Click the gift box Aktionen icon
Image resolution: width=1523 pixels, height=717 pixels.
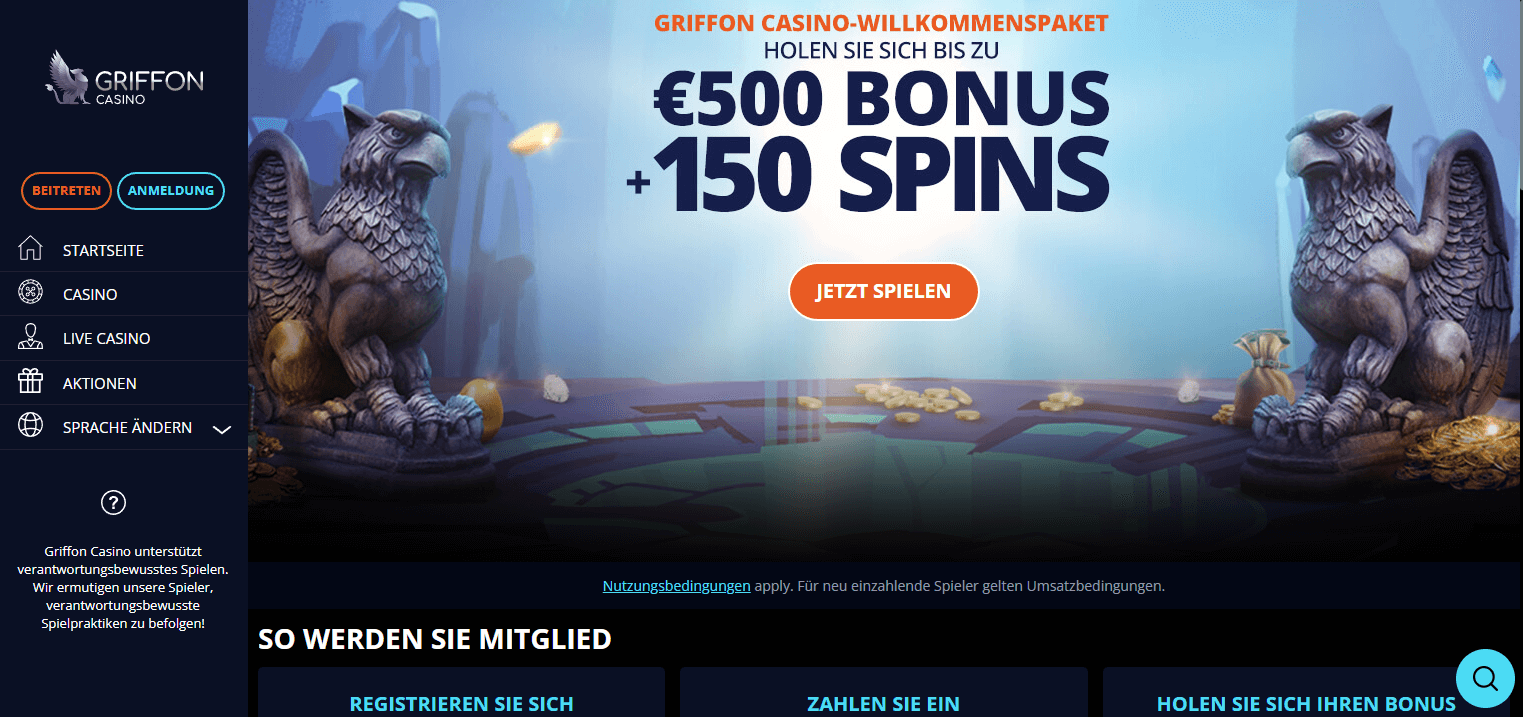coord(31,382)
